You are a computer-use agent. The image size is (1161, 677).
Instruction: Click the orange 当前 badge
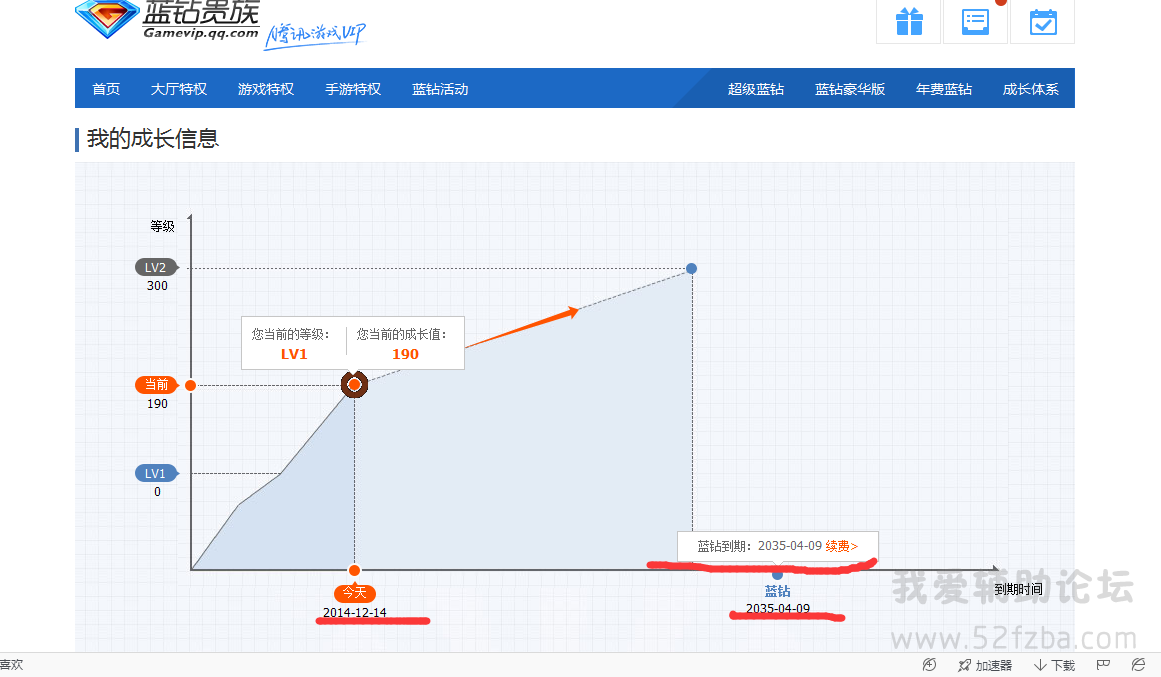[157, 385]
